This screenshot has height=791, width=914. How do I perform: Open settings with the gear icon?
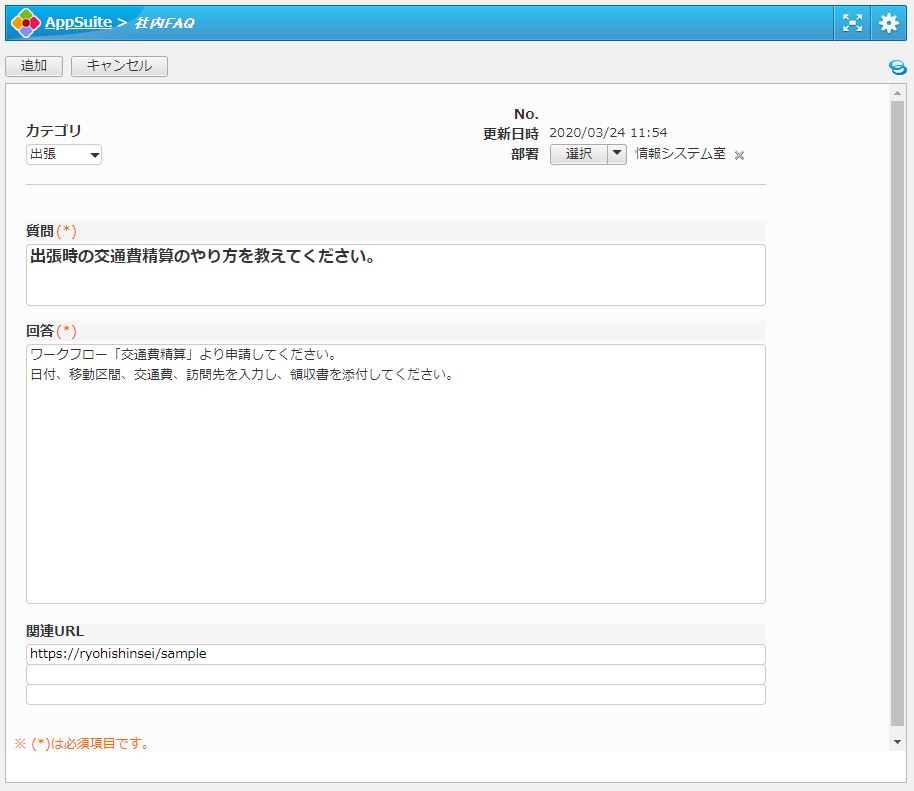888,22
